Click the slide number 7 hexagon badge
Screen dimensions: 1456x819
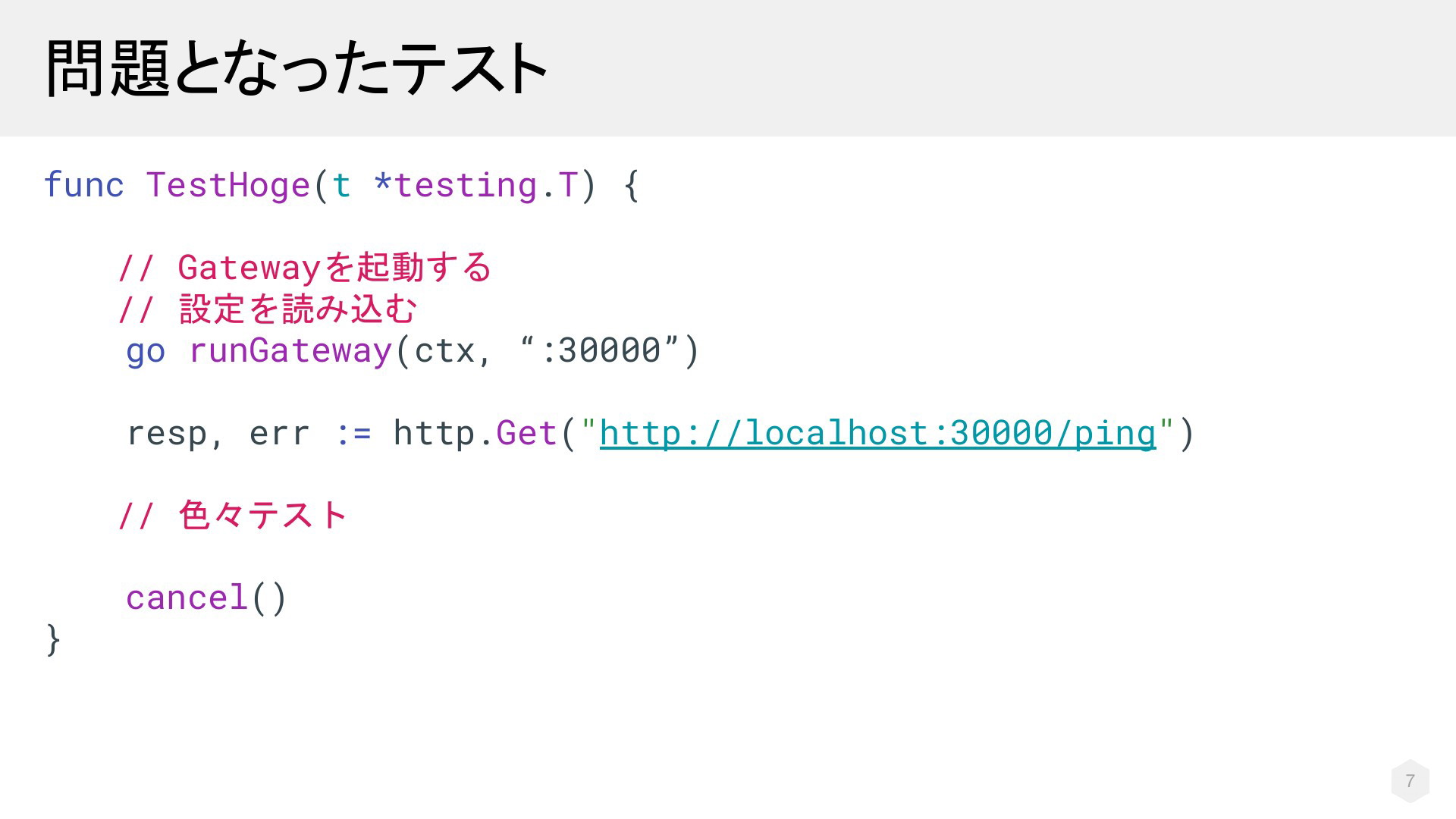(1410, 780)
